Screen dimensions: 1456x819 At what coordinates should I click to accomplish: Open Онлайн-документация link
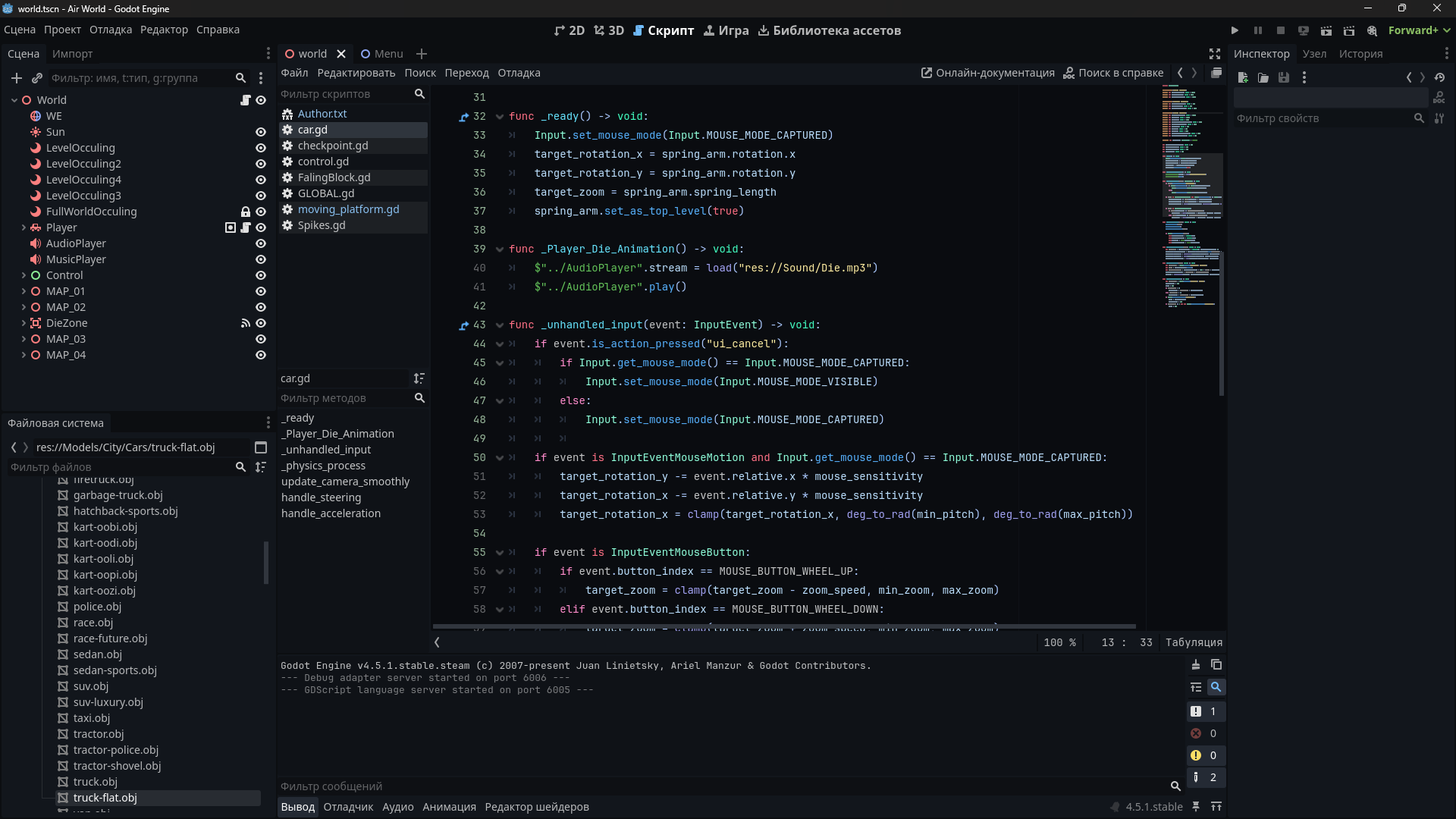click(987, 73)
